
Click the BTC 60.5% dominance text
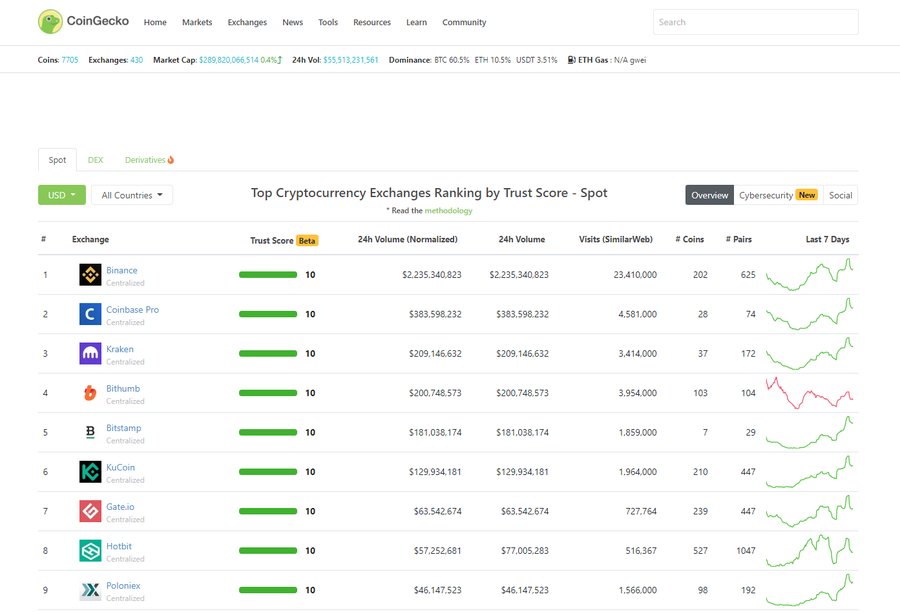tap(452, 60)
